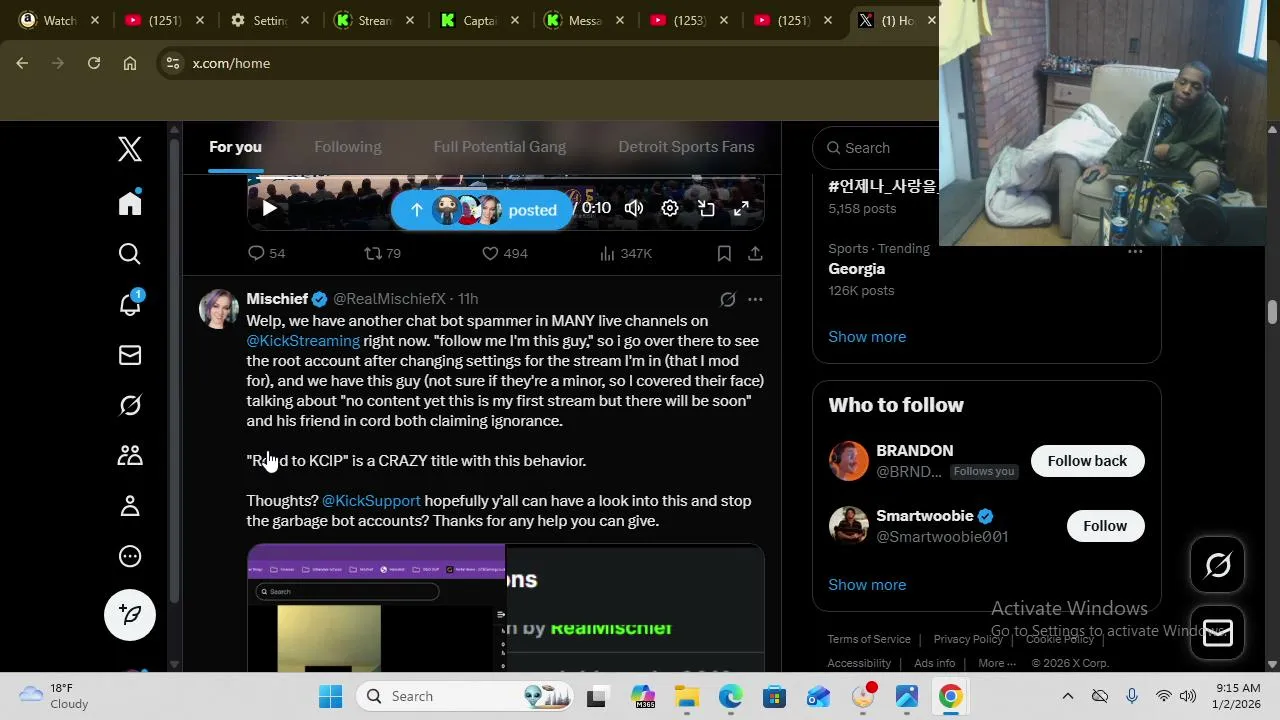Screen dimensions: 1280x720
Task: Reply to post with 54 comments
Action: 266,254
